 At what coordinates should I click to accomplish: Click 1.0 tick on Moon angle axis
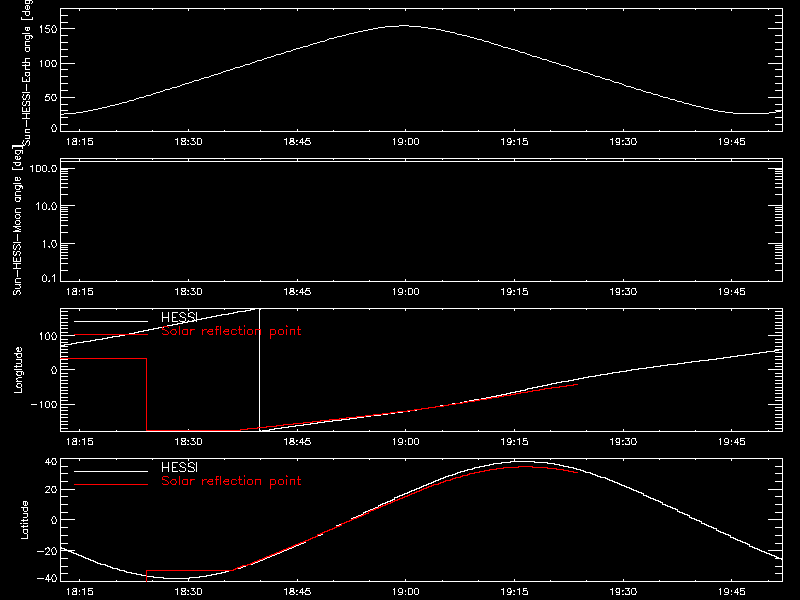(48, 244)
